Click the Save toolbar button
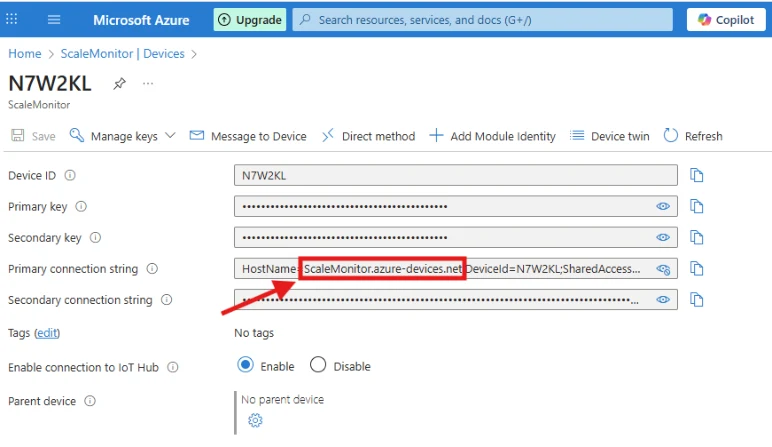The height and width of the screenshot is (447, 772). tap(33, 136)
